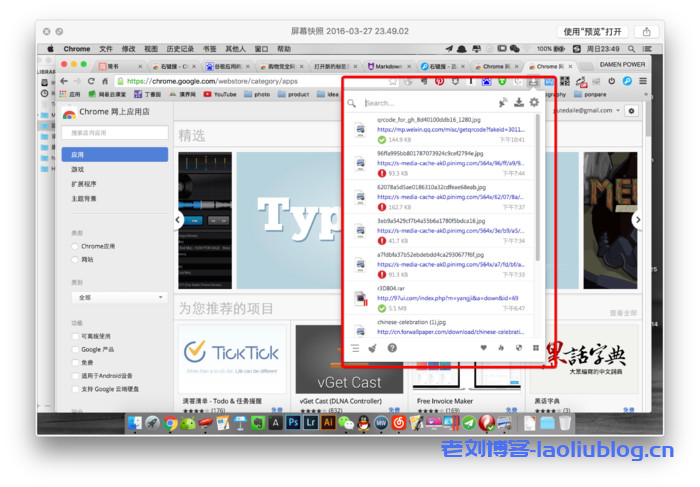The height and width of the screenshot is (487, 700).
Task: Enable the Google 产品 checkbox
Action: tap(74, 349)
